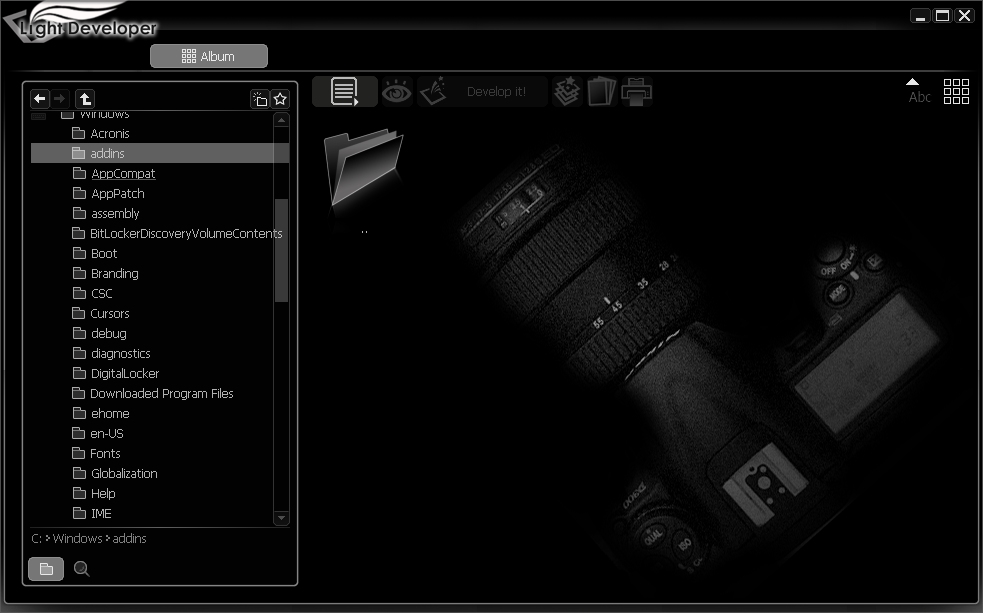Viewport: 983px width, 613px height.
Task: Open the parent folder thumbnail
Action: [363, 170]
